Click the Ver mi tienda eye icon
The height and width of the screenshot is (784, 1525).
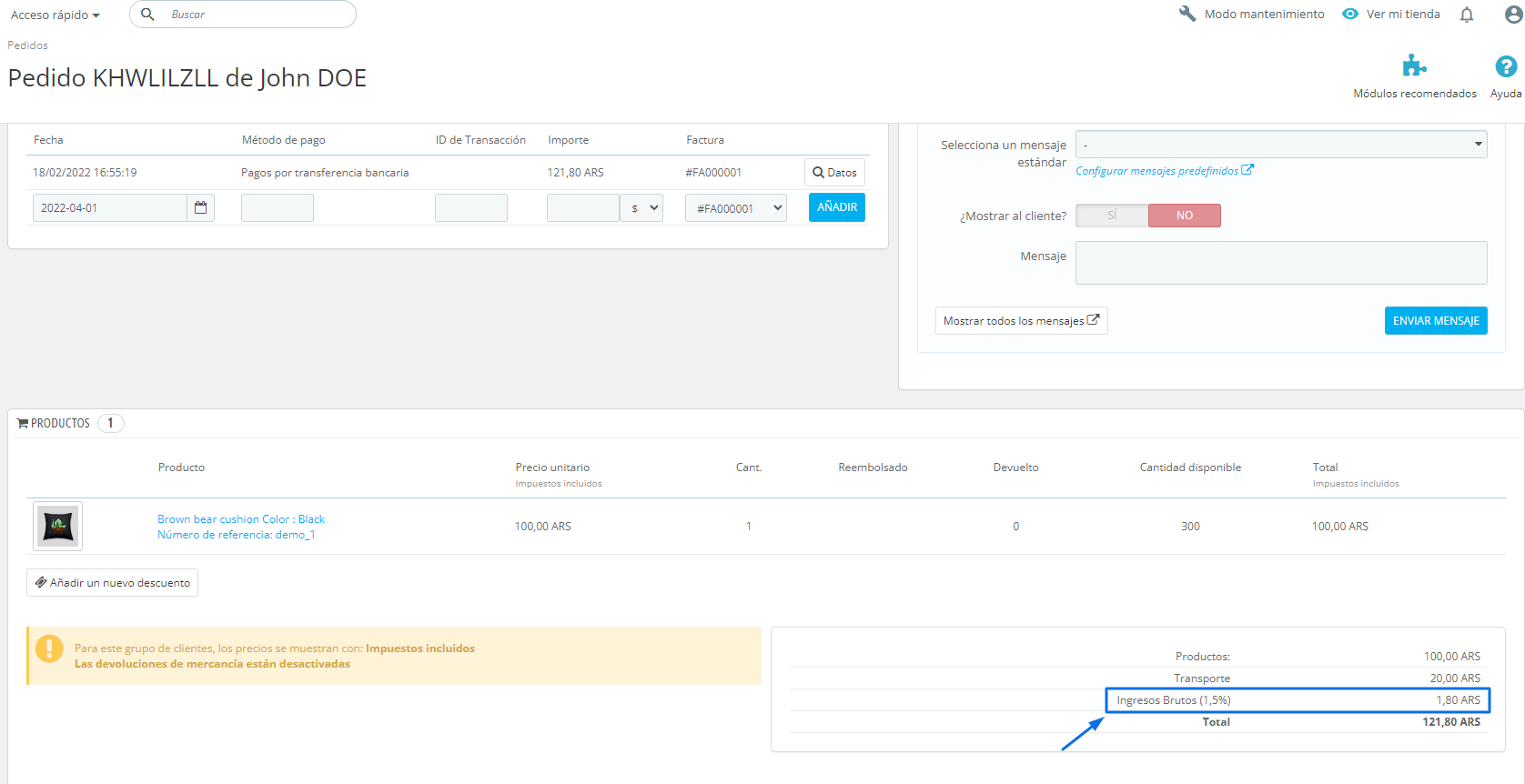tap(1350, 14)
